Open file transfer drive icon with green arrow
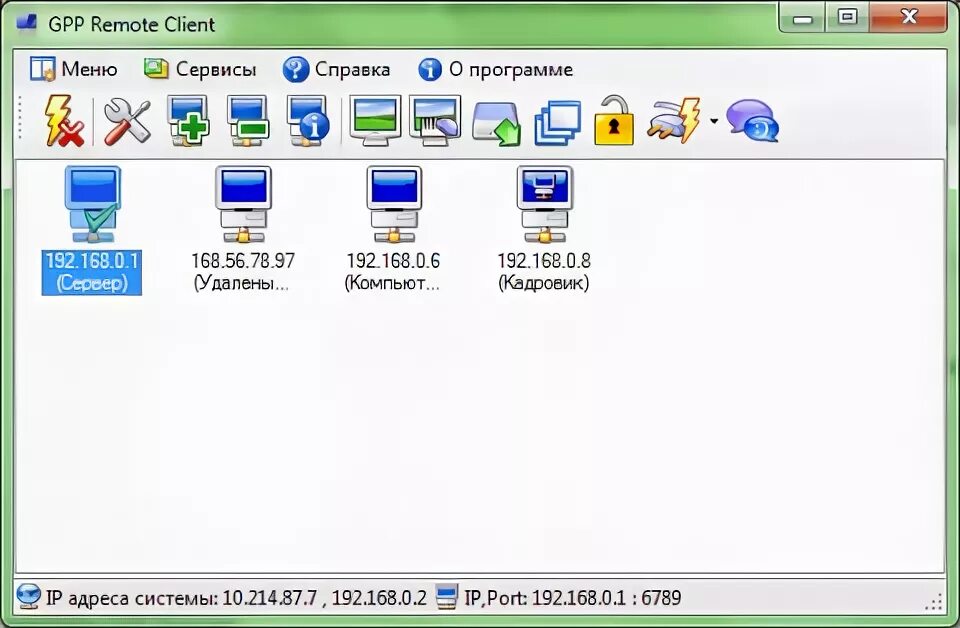 tap(496, 124)
